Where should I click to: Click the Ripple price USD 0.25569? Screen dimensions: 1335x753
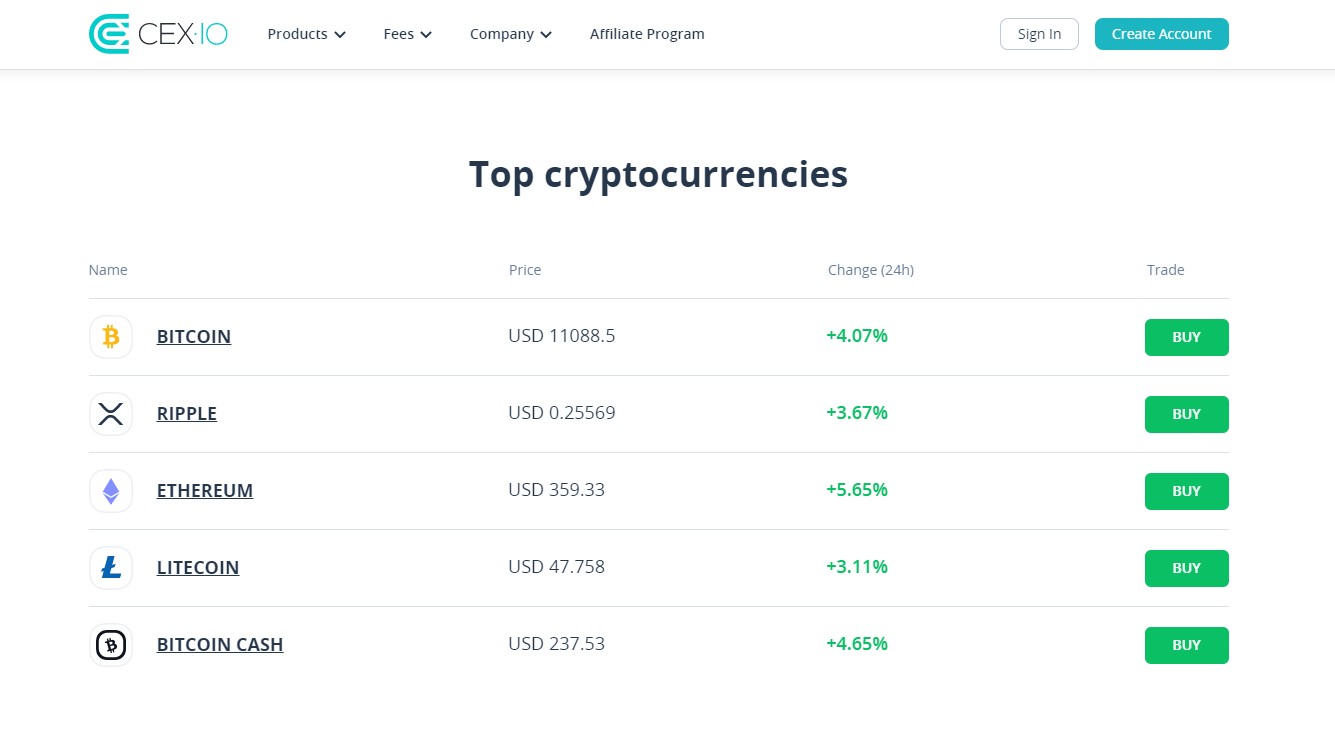562,413
